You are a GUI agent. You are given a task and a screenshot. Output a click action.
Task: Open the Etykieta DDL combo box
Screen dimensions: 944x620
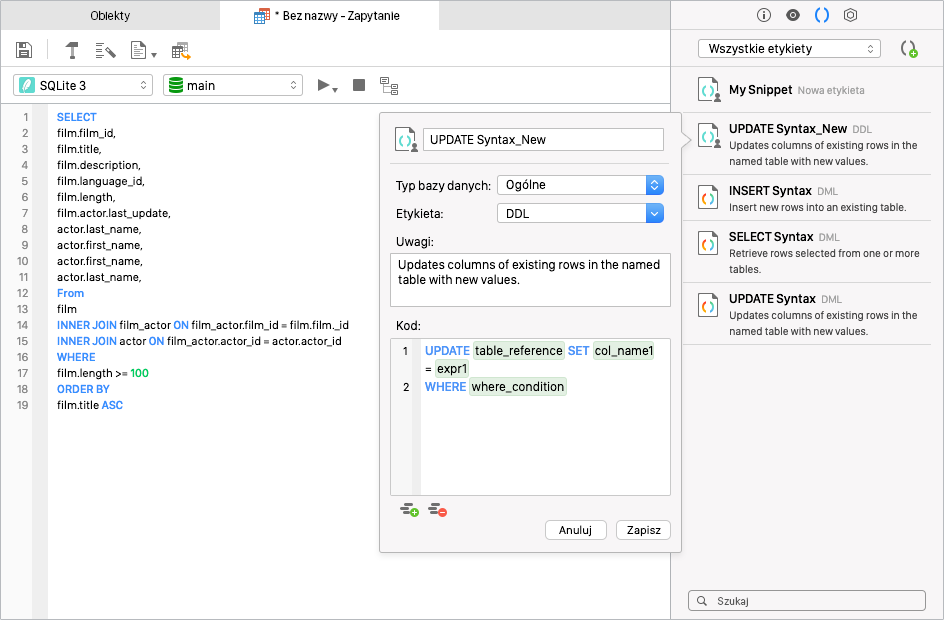(580, 213)
